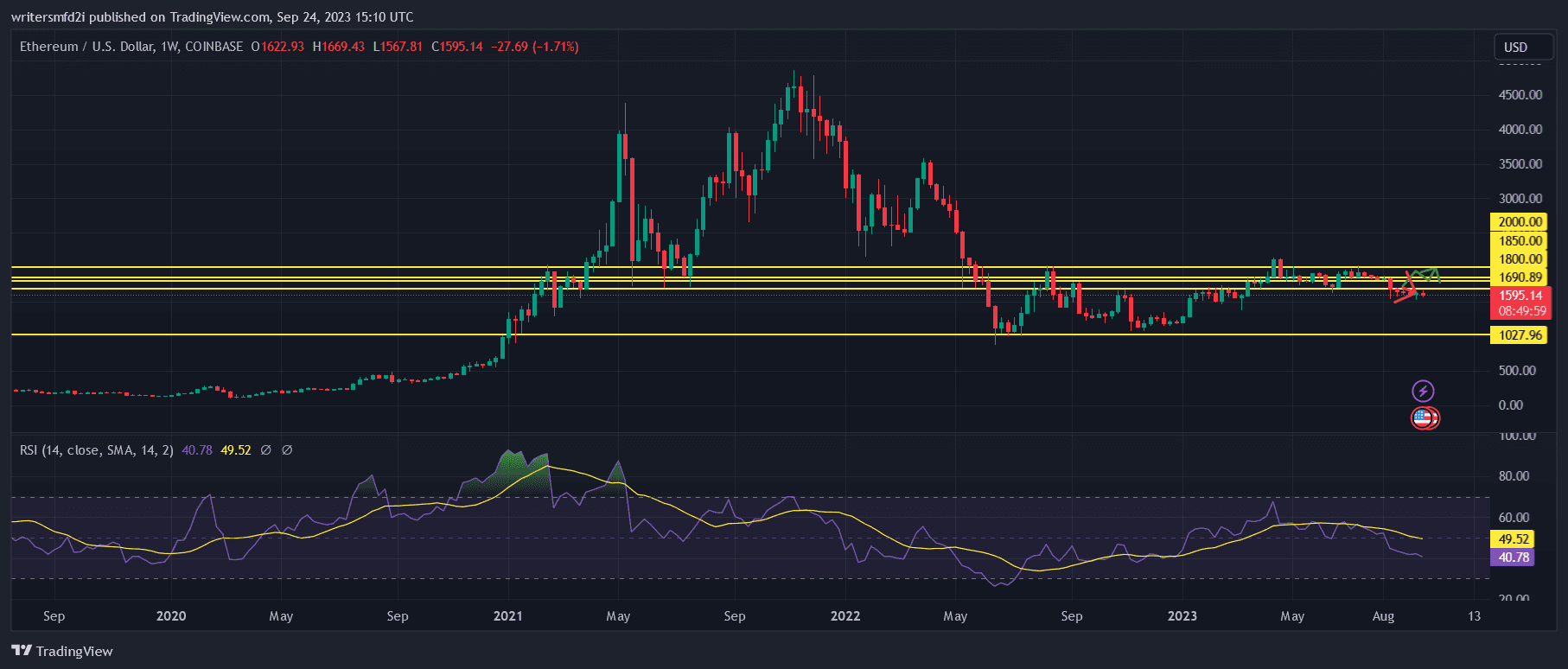Click the yellow 49.52 RSI SMA axis label
Screen dimensions: 1568x669
[1513, 539]
